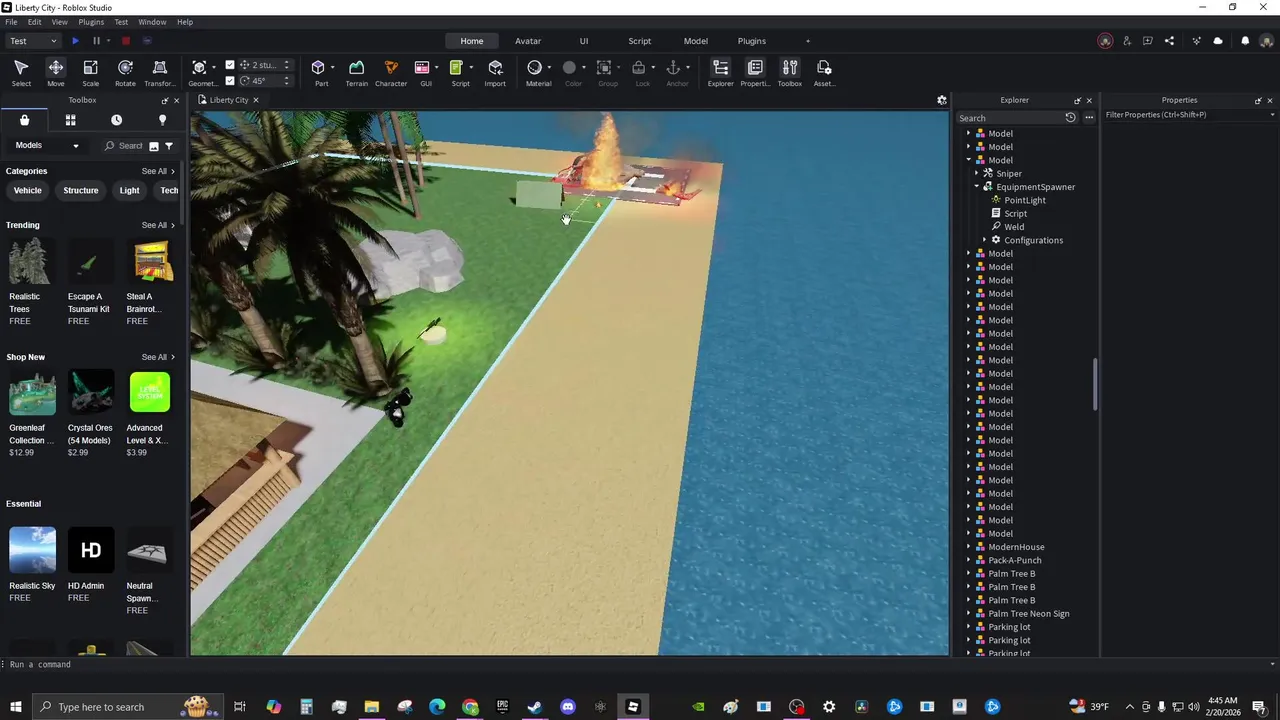Toggle the rotate snapping 45° checkbox
Viewport: 1280px width, 720px height.
tap(230, 81)
